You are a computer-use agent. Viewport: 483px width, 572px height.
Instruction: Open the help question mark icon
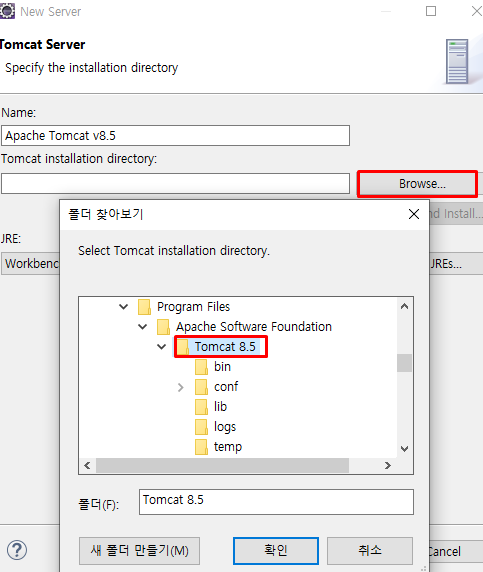(x=17, y=550)
